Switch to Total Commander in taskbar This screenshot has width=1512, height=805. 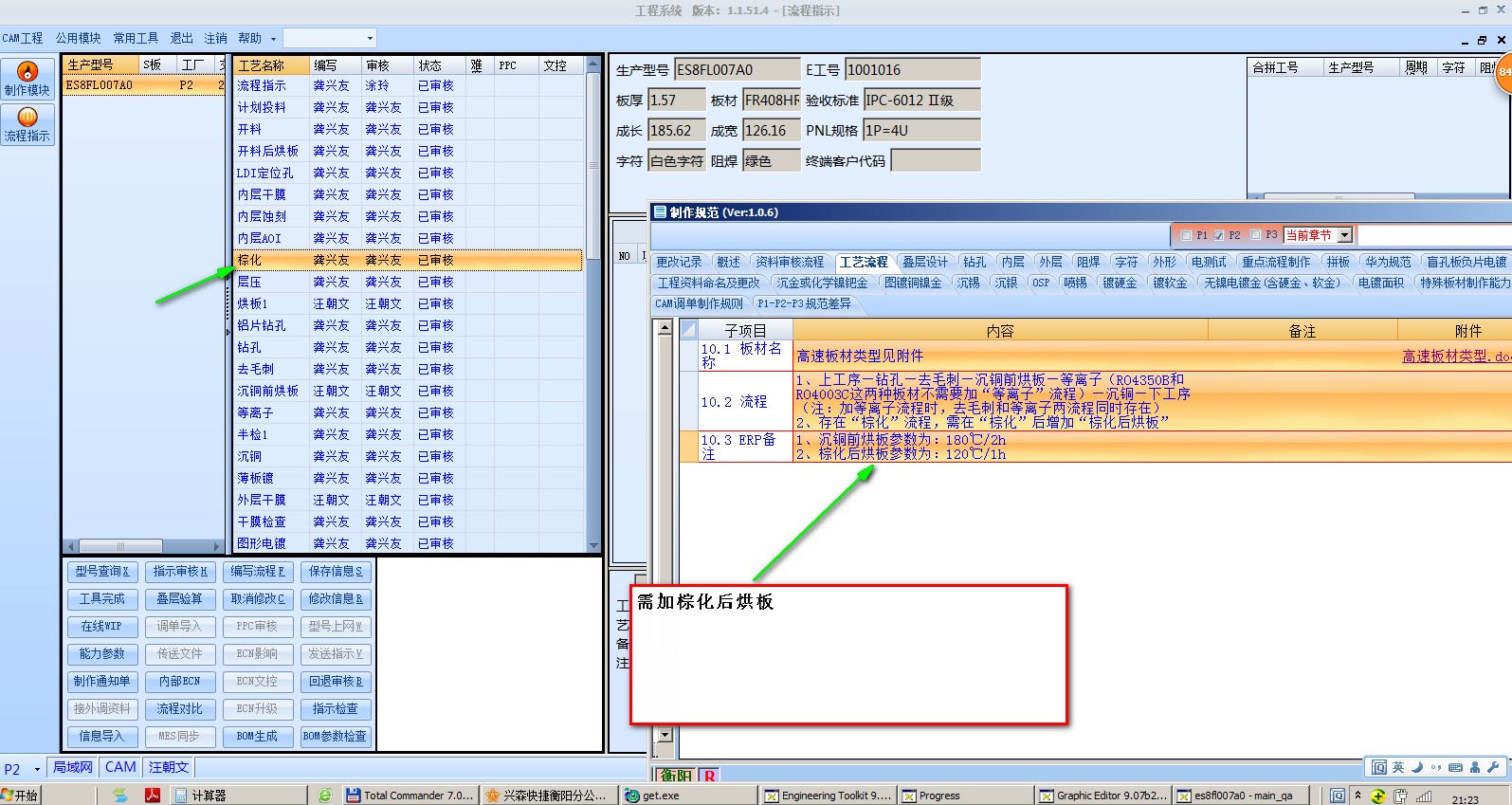click(x=410, y=796)
